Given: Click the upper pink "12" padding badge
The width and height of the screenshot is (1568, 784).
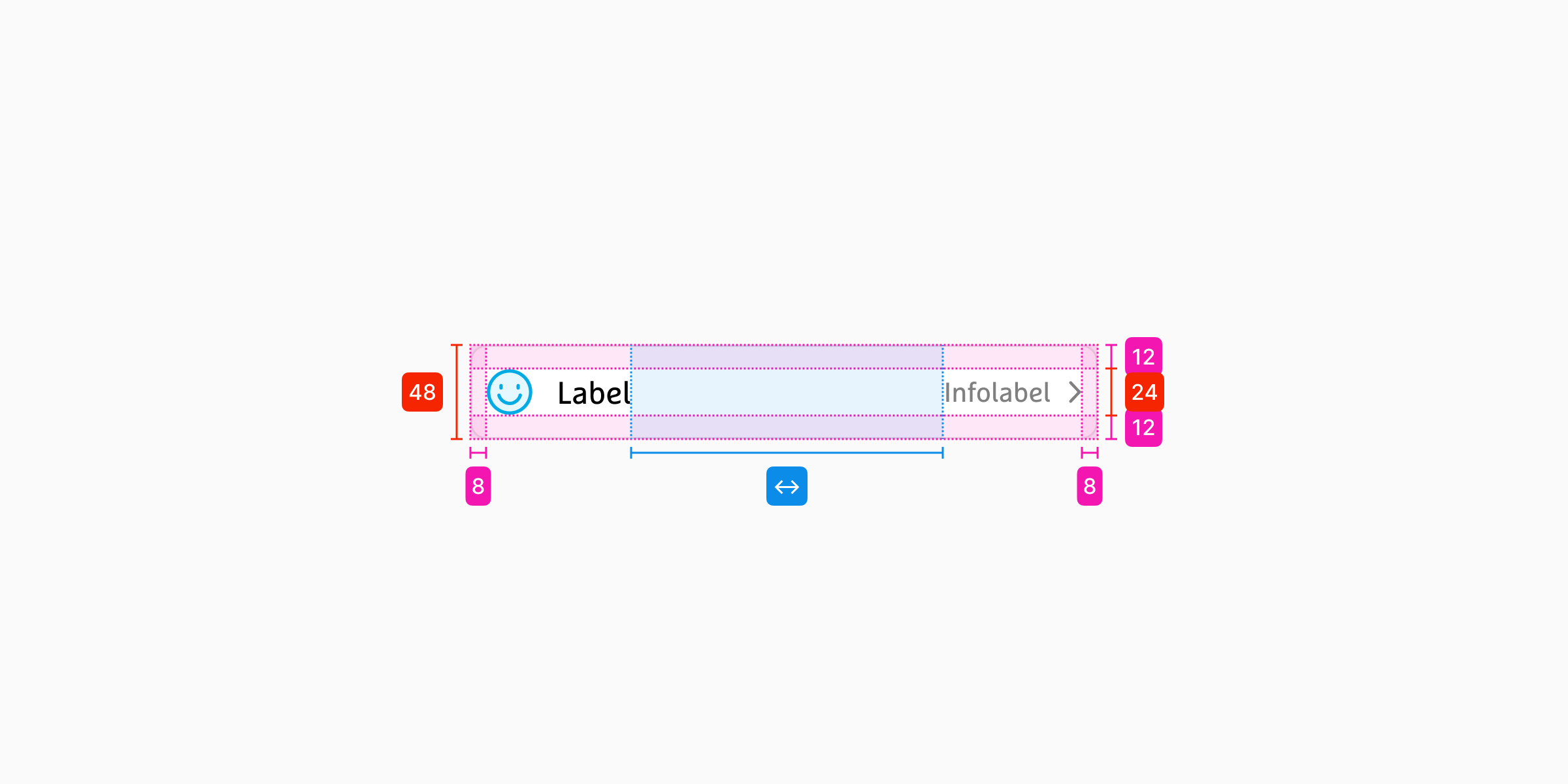Looking at the screenshot, I should coord(1143,356).
